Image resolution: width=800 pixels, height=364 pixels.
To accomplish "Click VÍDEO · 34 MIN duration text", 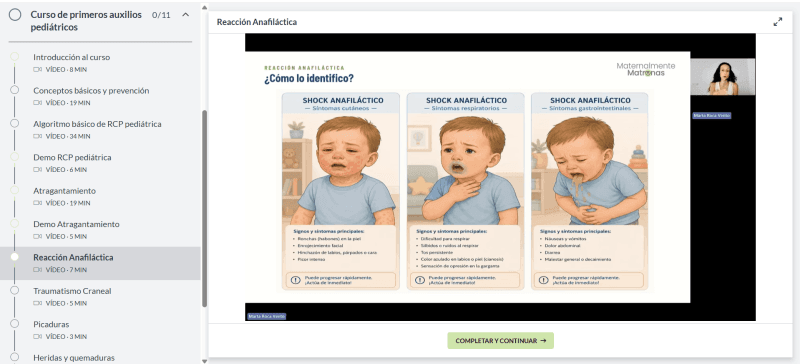I will click(68, 136).
